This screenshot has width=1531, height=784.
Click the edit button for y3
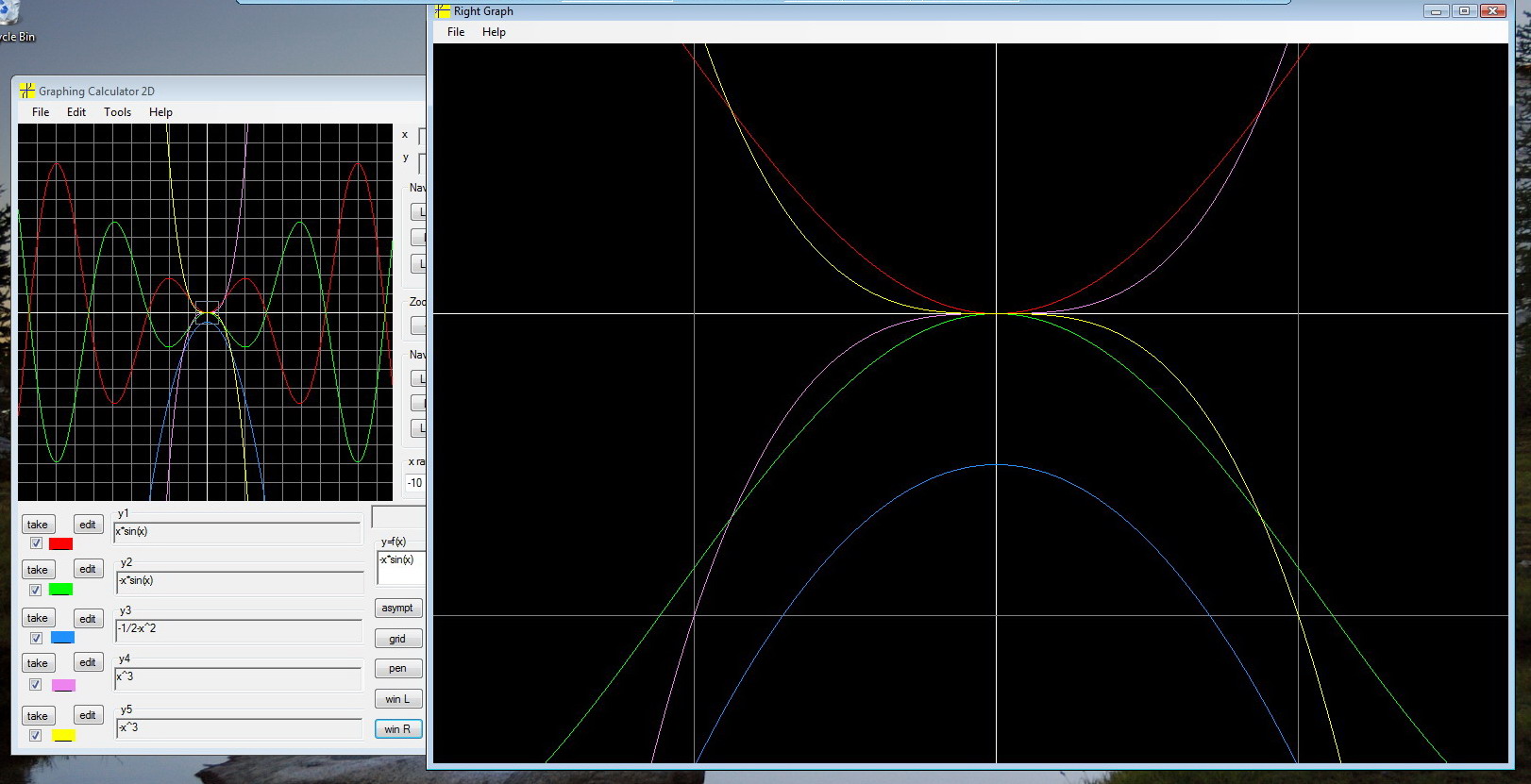coord(88,619)
